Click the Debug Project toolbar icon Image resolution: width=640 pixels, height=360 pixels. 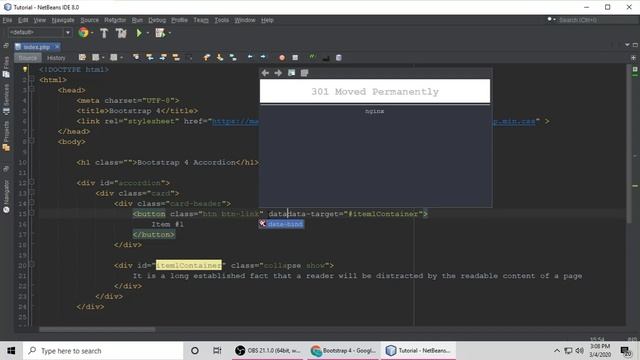pos(160,33)
